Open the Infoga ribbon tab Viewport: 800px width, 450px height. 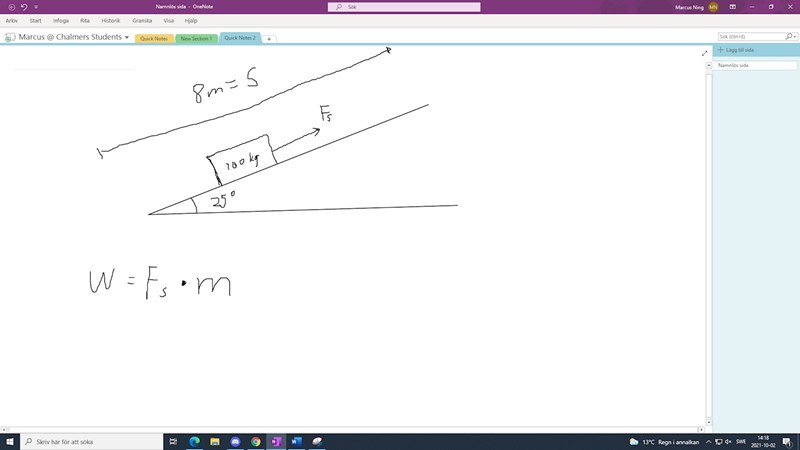[x=61, y=20]
